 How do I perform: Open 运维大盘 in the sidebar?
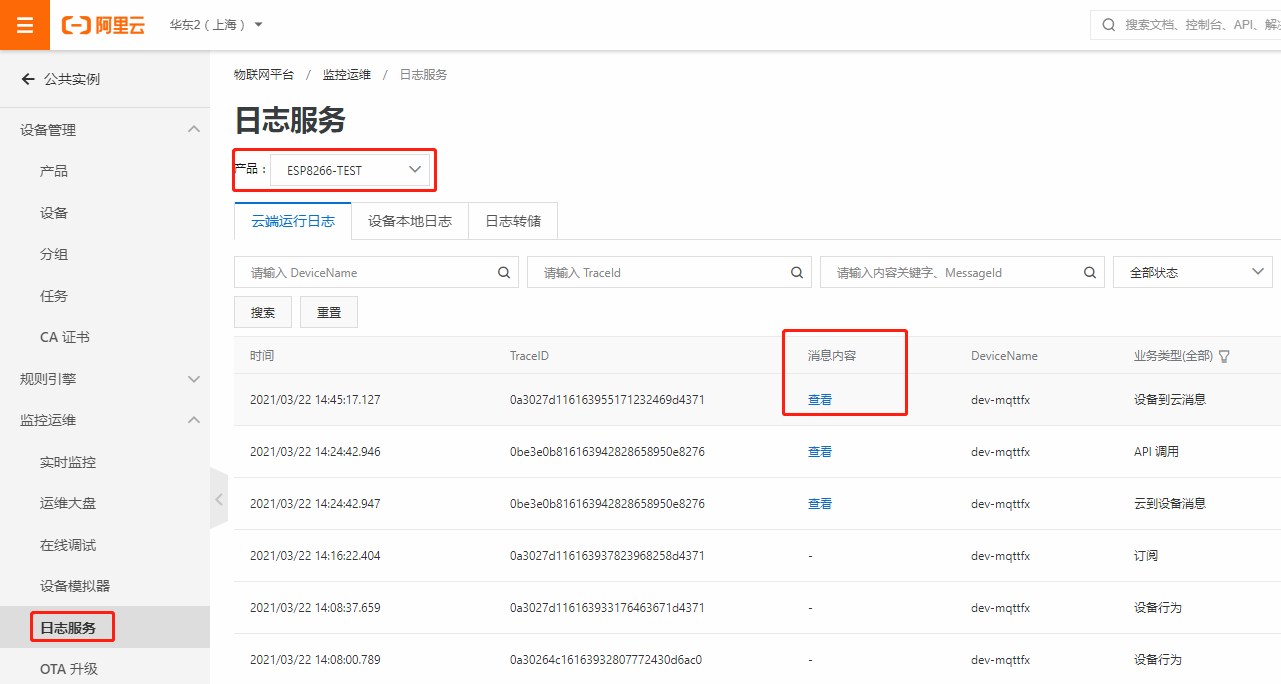click(x=68, y=503)
